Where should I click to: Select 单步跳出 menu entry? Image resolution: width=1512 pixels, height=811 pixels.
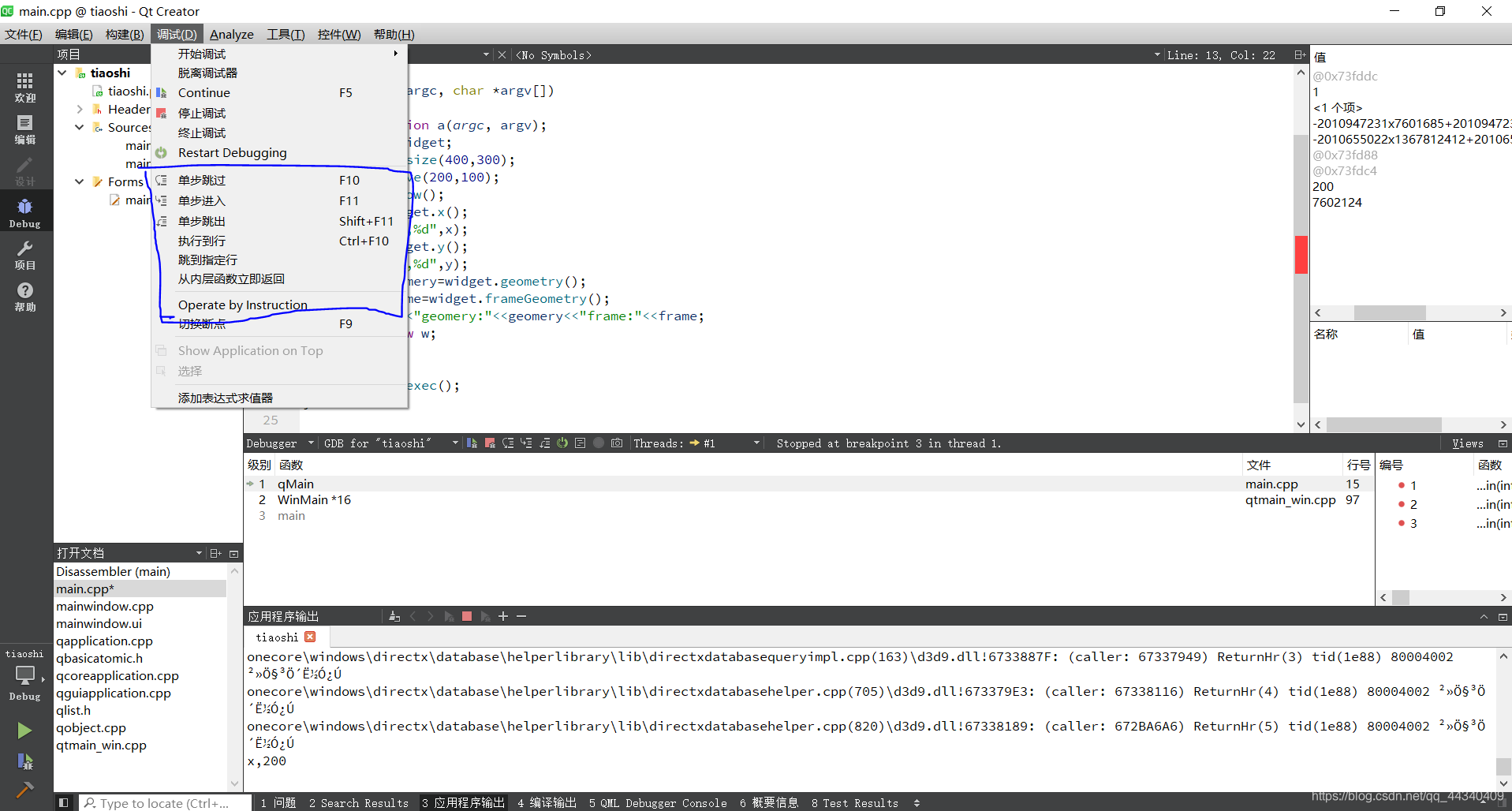pyautogui.click(x=279, y=221)
